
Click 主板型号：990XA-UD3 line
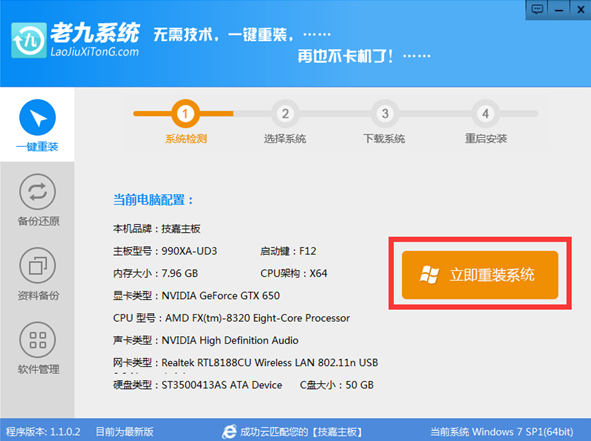tap(165, 251)
